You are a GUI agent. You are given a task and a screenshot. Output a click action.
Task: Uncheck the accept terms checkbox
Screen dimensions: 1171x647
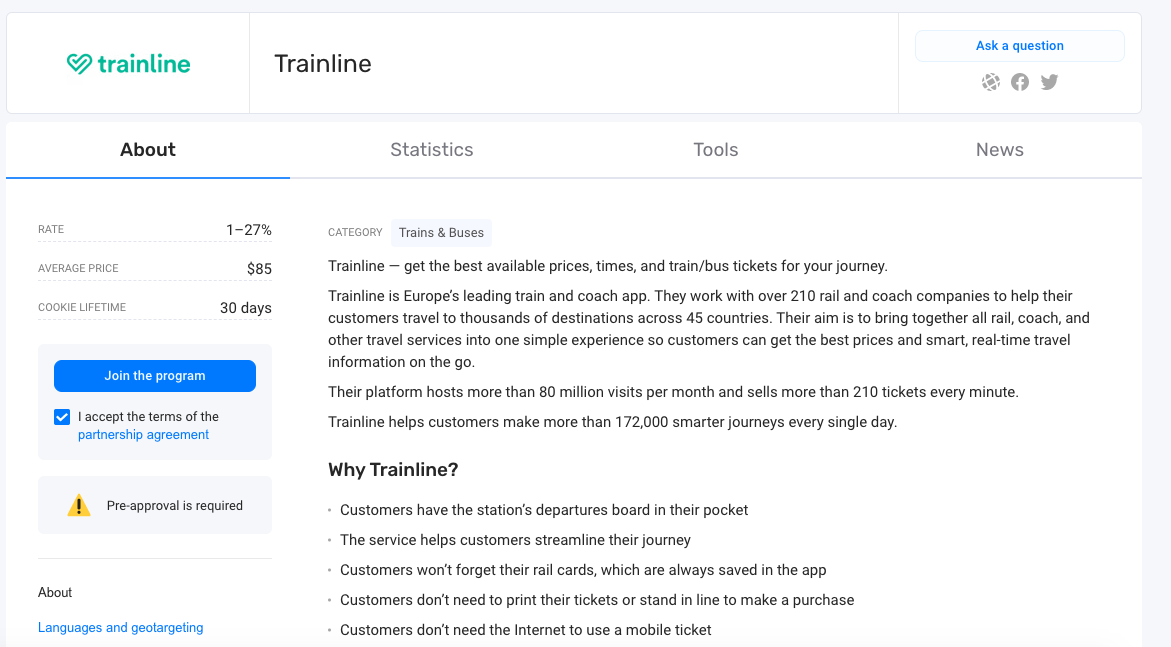tap(62, 417)
